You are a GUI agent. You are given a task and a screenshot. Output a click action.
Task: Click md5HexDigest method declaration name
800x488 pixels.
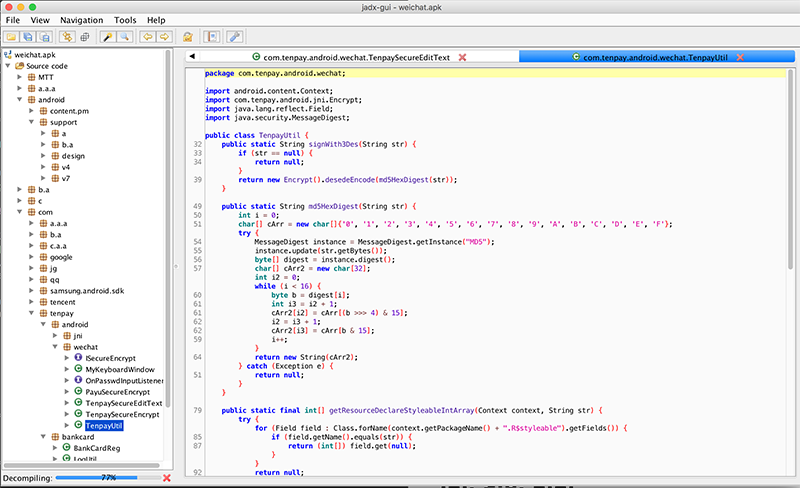333,206
